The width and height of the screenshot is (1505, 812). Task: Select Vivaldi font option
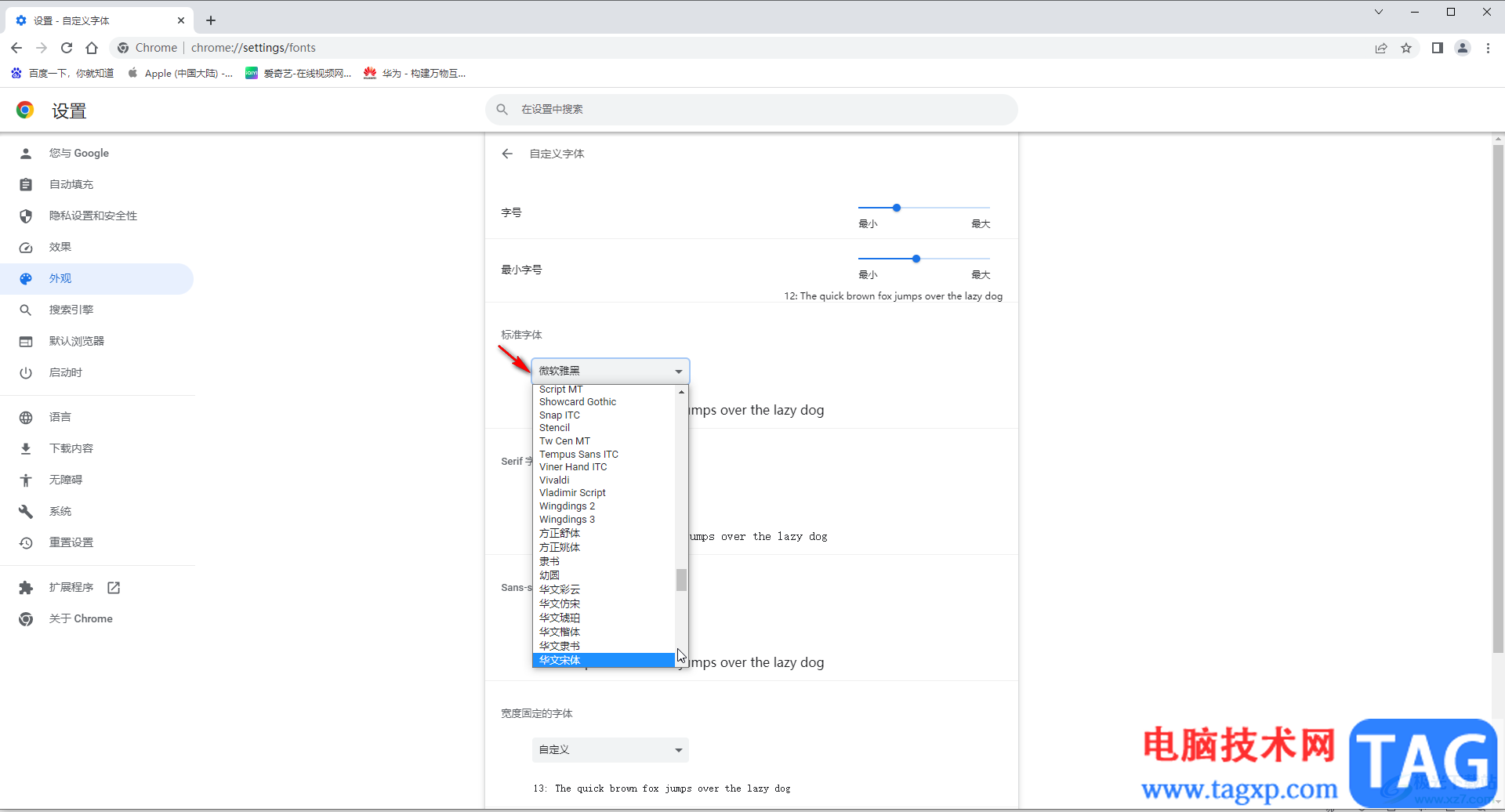pos(604,480)
